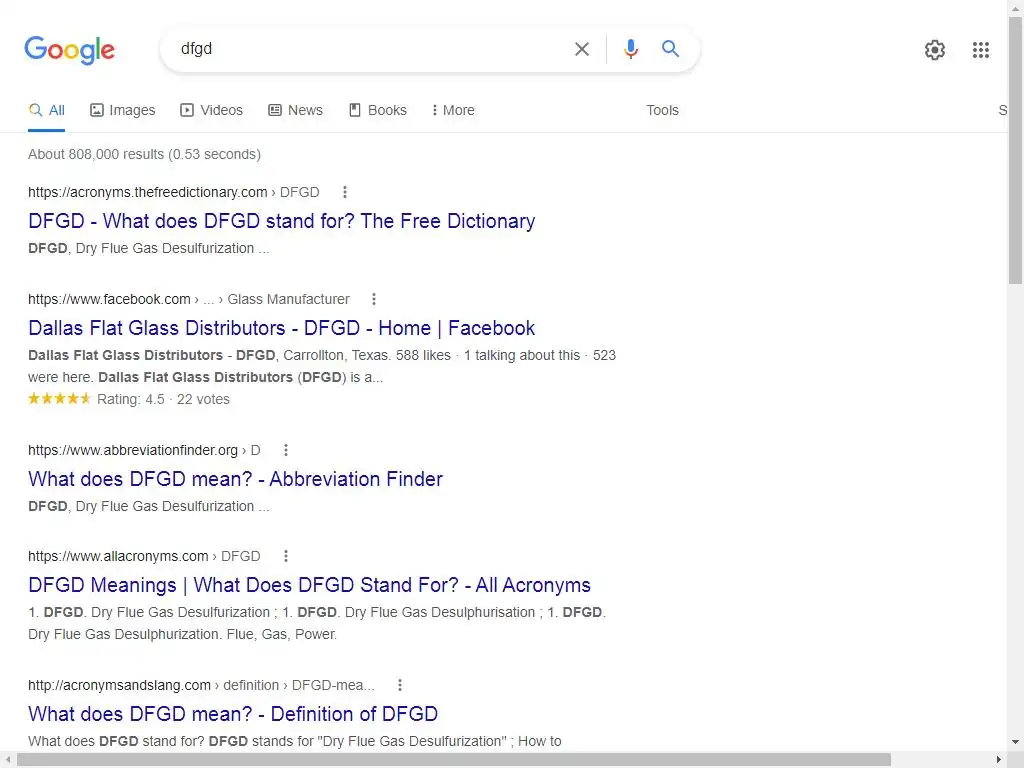
Task: Open three-dot menu for thefreedictionary result
Action: tap(345, 192)
